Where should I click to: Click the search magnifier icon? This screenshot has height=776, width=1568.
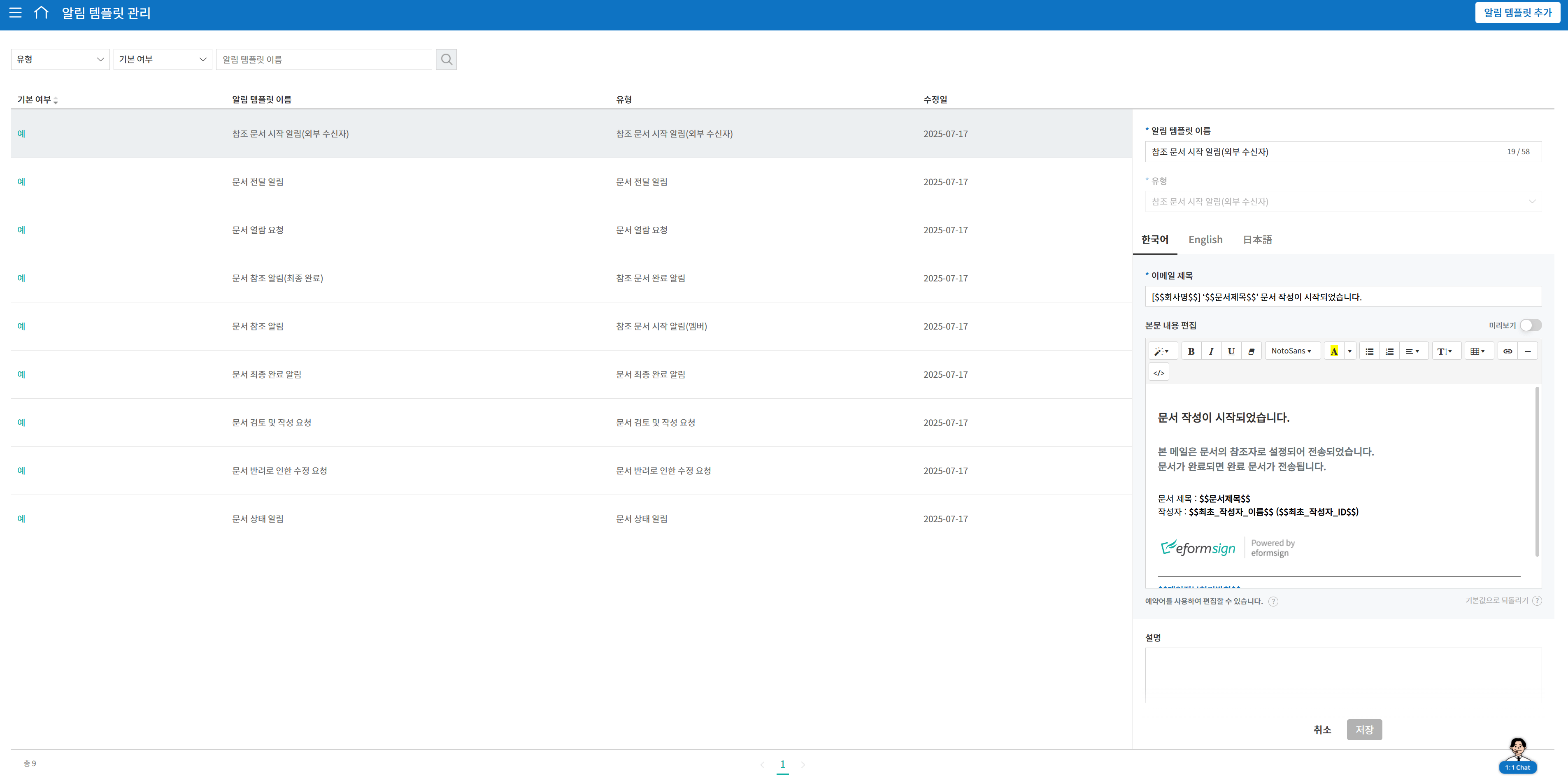click(x=446, y=60)
